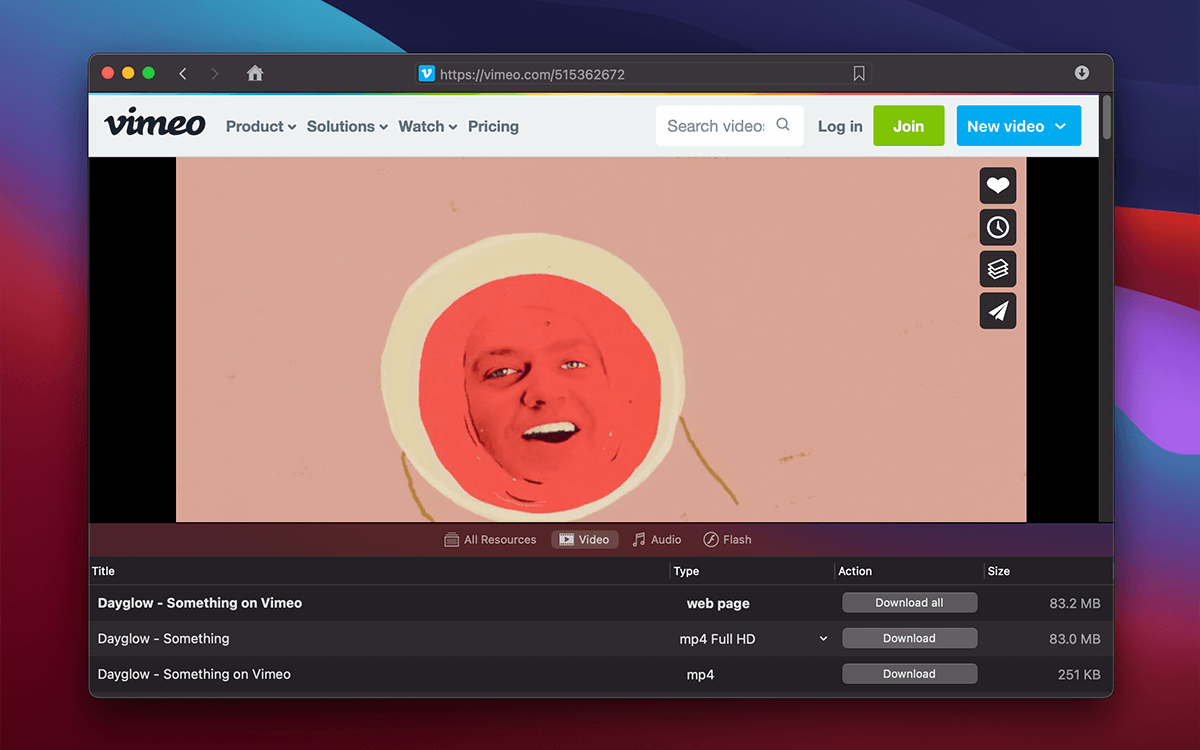This screenshot has height=750, width=1200.
Task: Click Log in
Action: (x=840, y=126)
